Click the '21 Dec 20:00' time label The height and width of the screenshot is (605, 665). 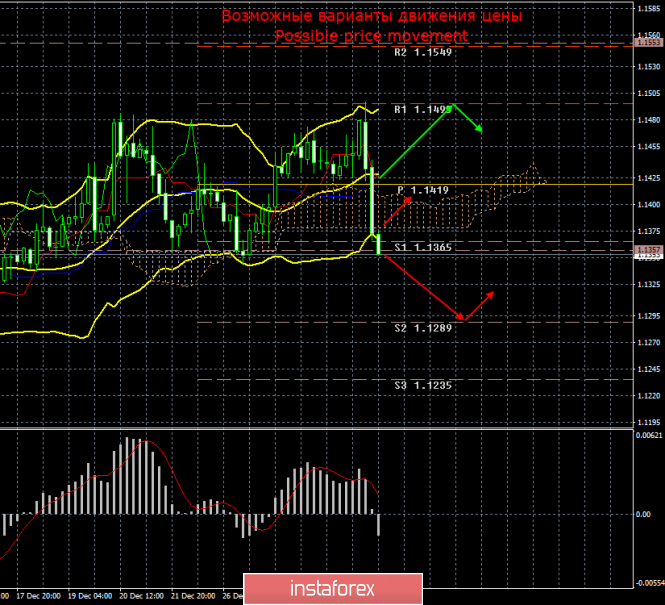point(193,596)
